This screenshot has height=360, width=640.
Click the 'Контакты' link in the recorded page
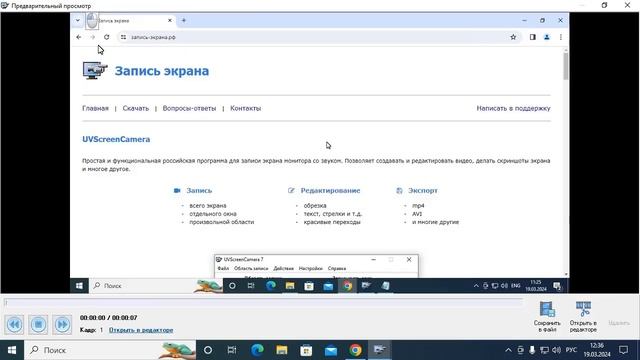point(246,108)
